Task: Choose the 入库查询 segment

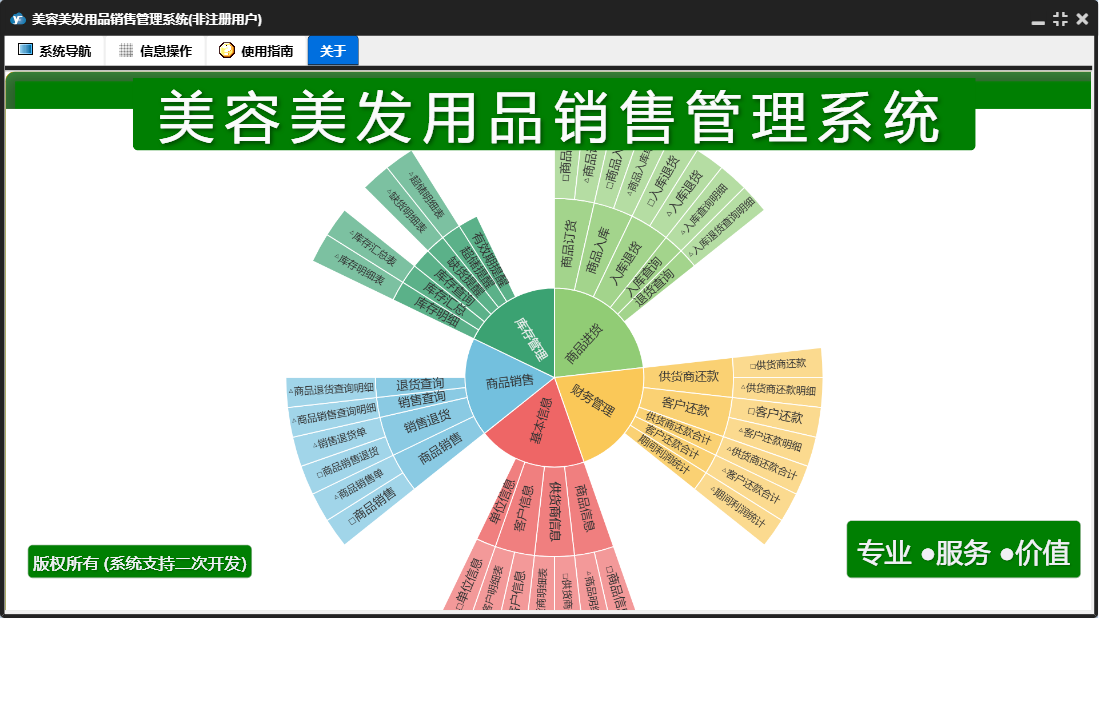Action: tap(643, 276)
